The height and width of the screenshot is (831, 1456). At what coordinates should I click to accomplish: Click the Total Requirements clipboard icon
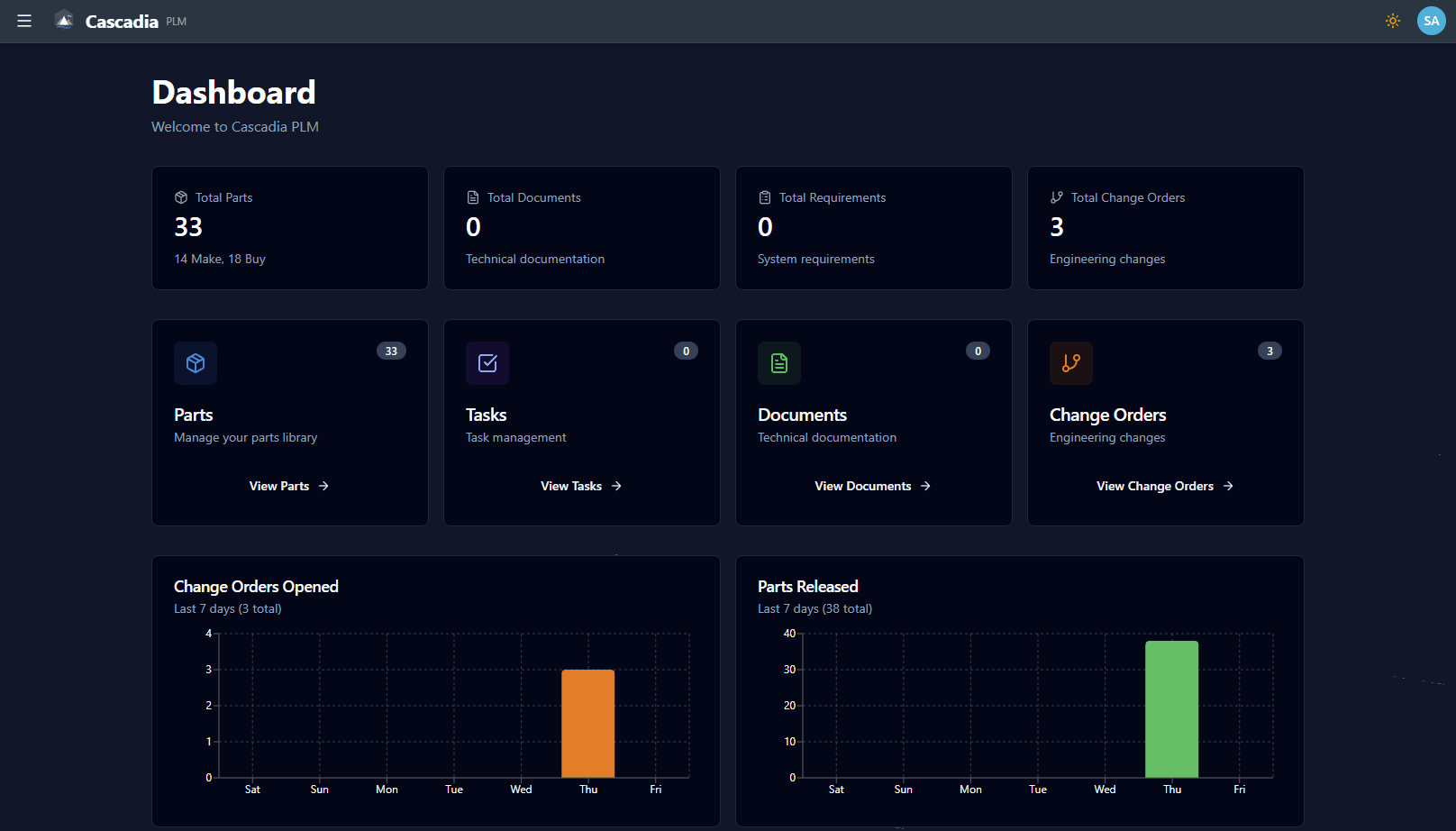tap(765, 197)
